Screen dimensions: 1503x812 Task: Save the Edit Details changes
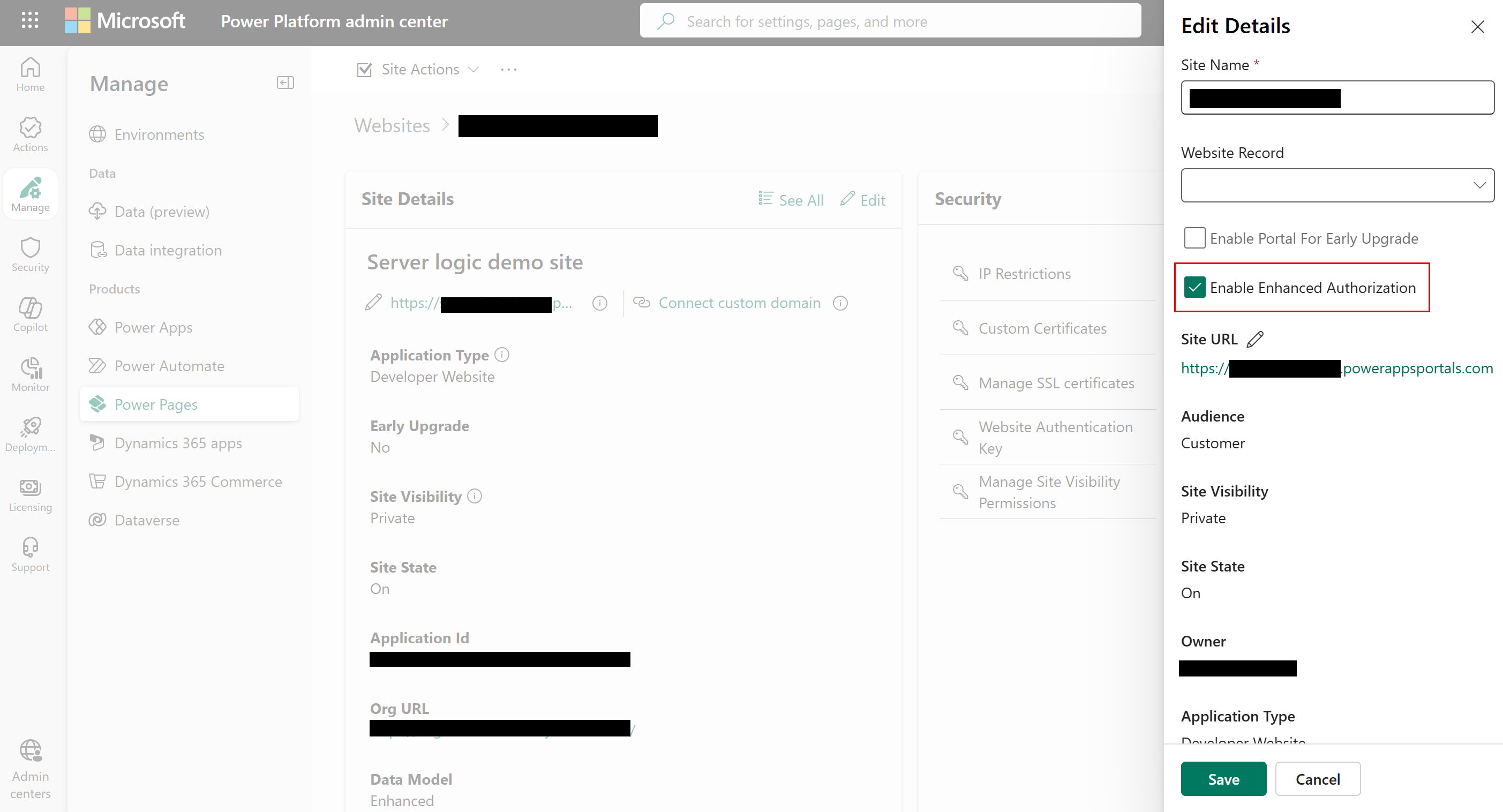tap(1223, 779)
